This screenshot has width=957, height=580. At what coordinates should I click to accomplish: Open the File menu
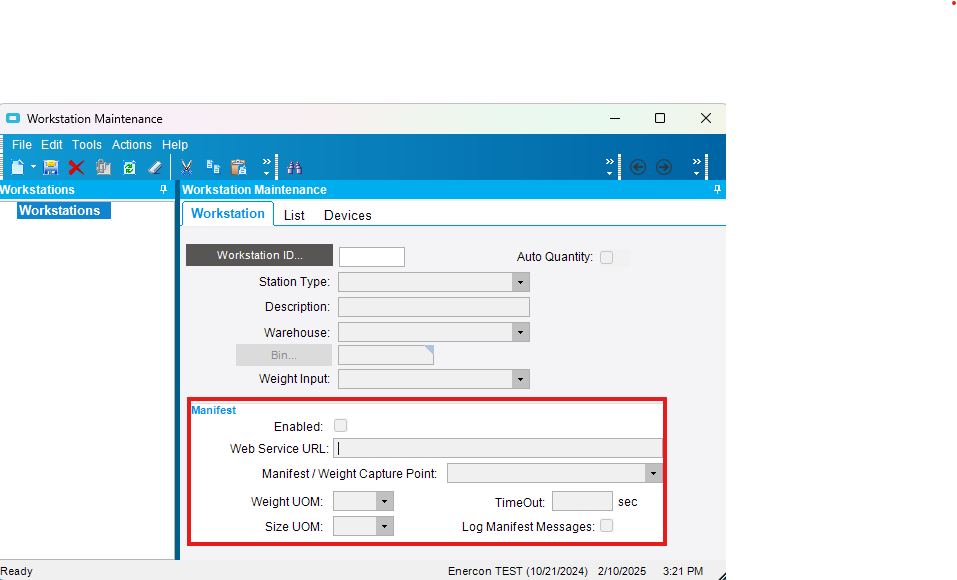coord(21,145)
